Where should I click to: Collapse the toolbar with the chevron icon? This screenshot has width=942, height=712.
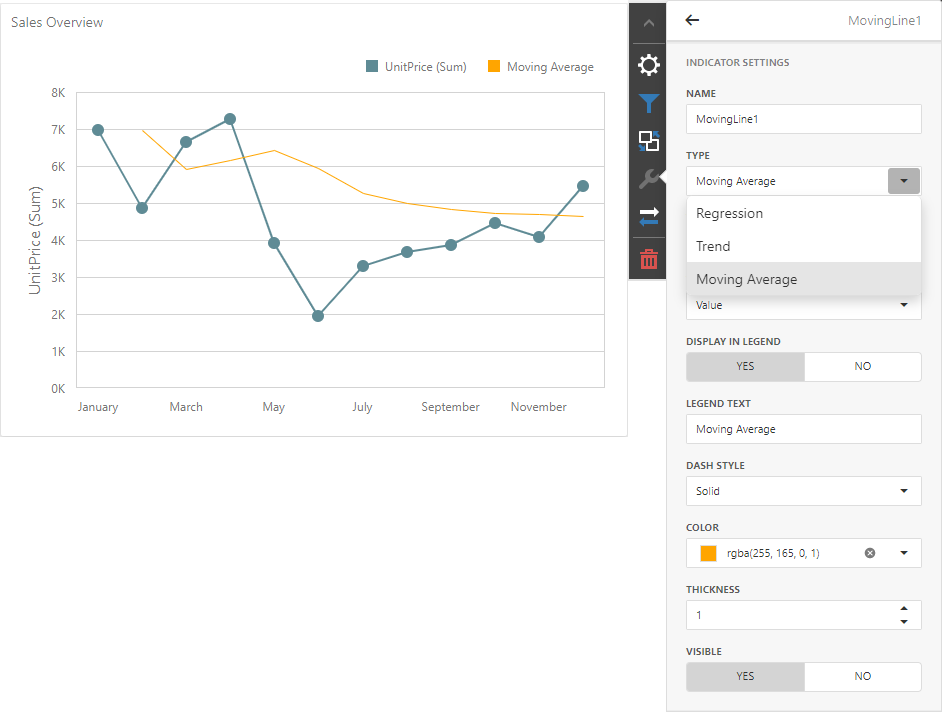[649, 22]
